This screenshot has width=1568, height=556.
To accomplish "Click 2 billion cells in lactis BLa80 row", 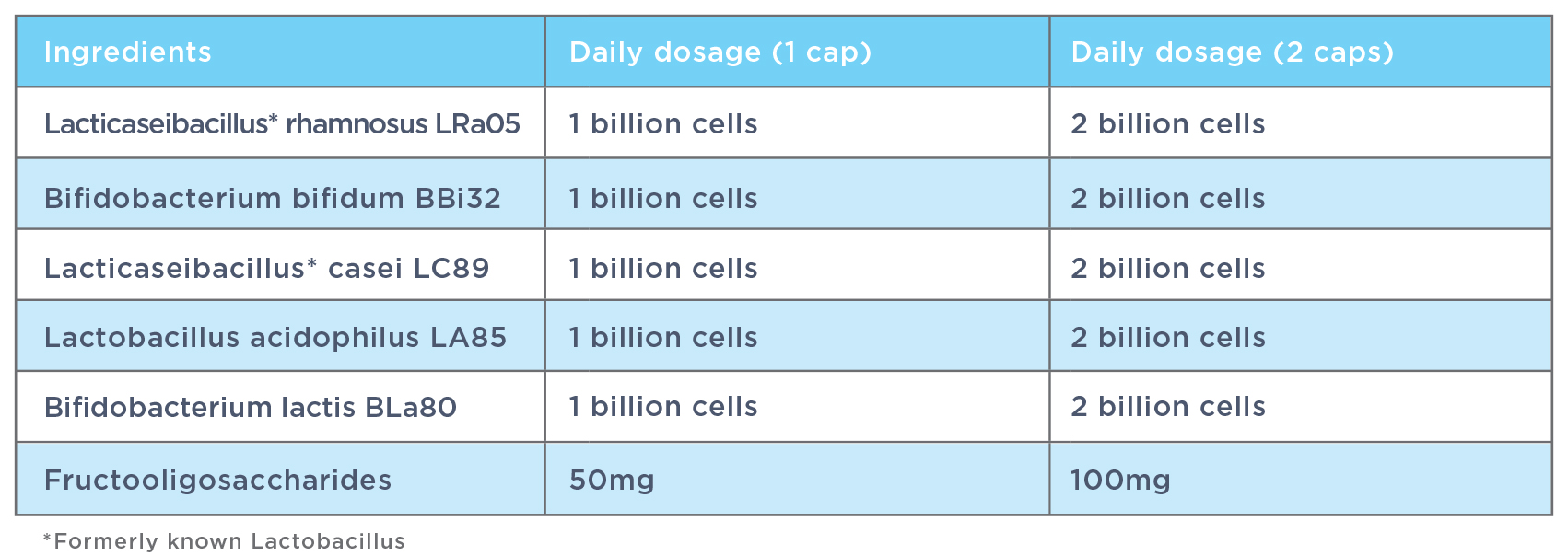I will click(1168, 406).
